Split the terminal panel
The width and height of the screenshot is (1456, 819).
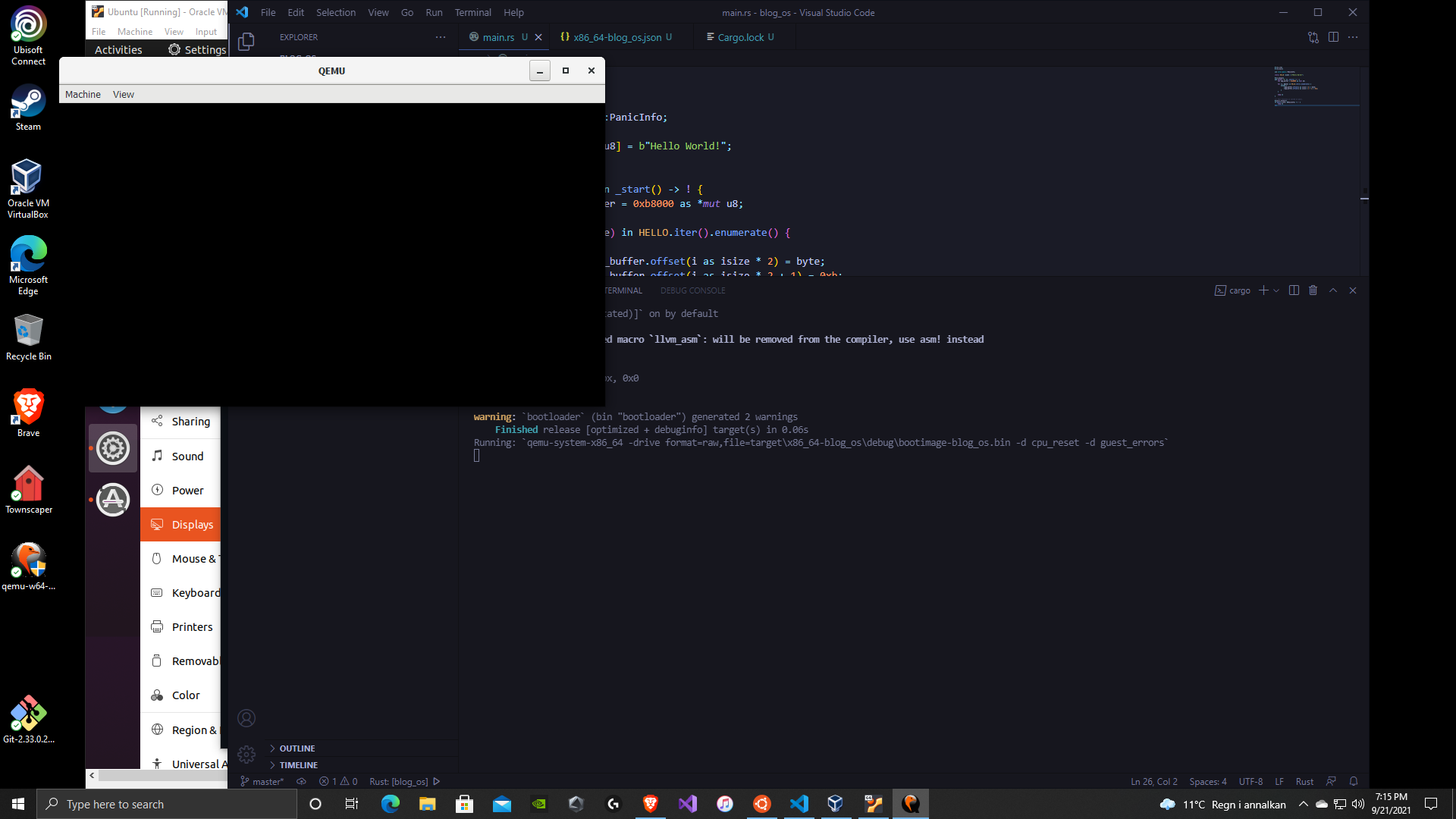[1294, 290]
